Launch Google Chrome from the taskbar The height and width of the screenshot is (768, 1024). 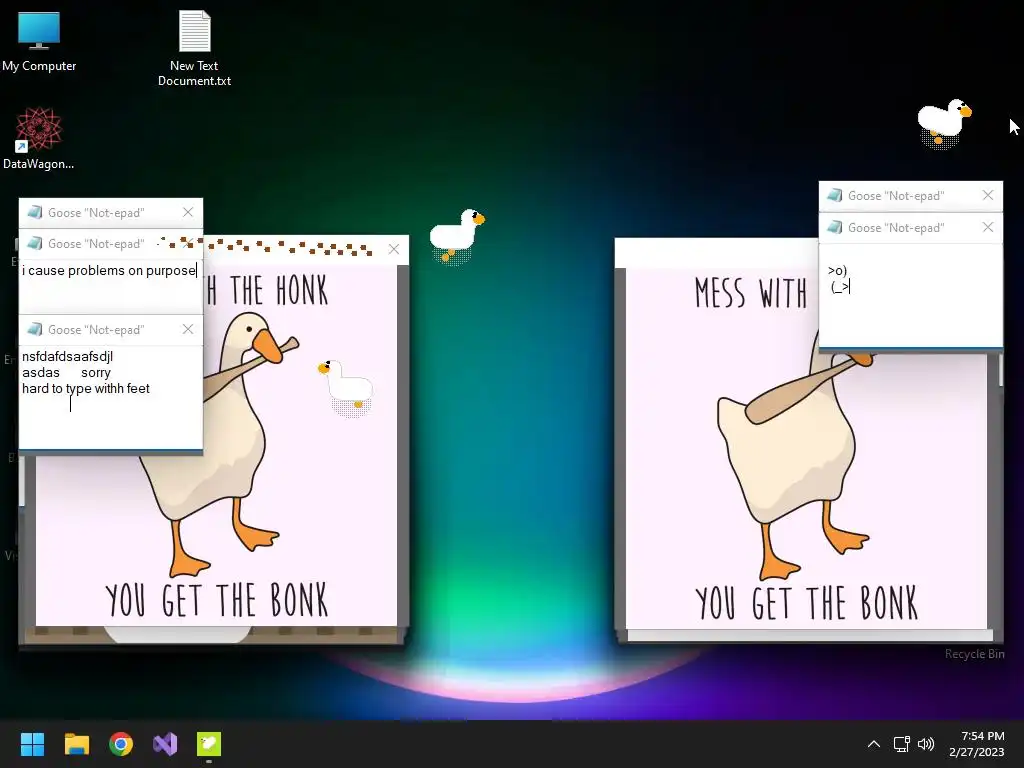click(121, 744)
